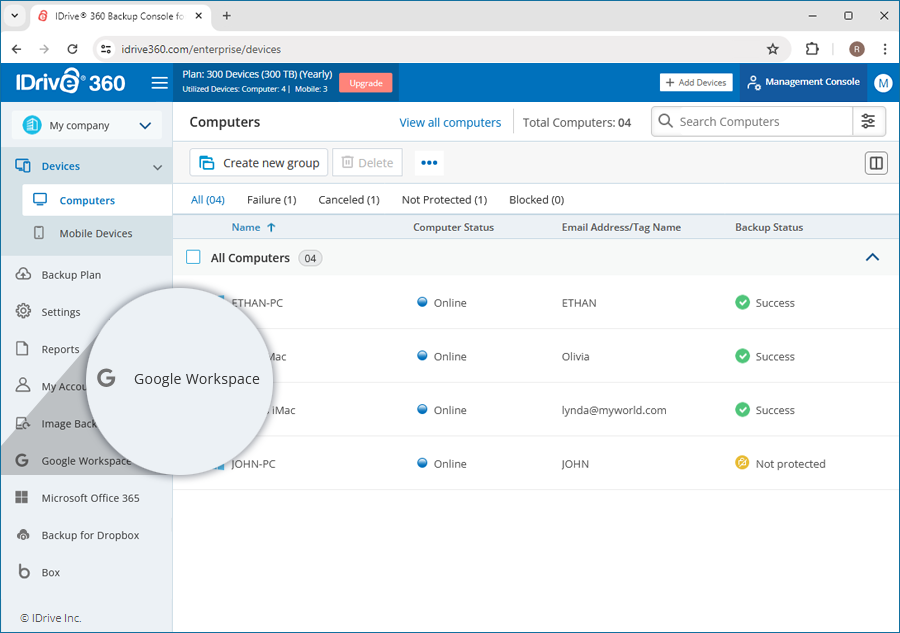Click the Delete button

(x=367, y=163)
